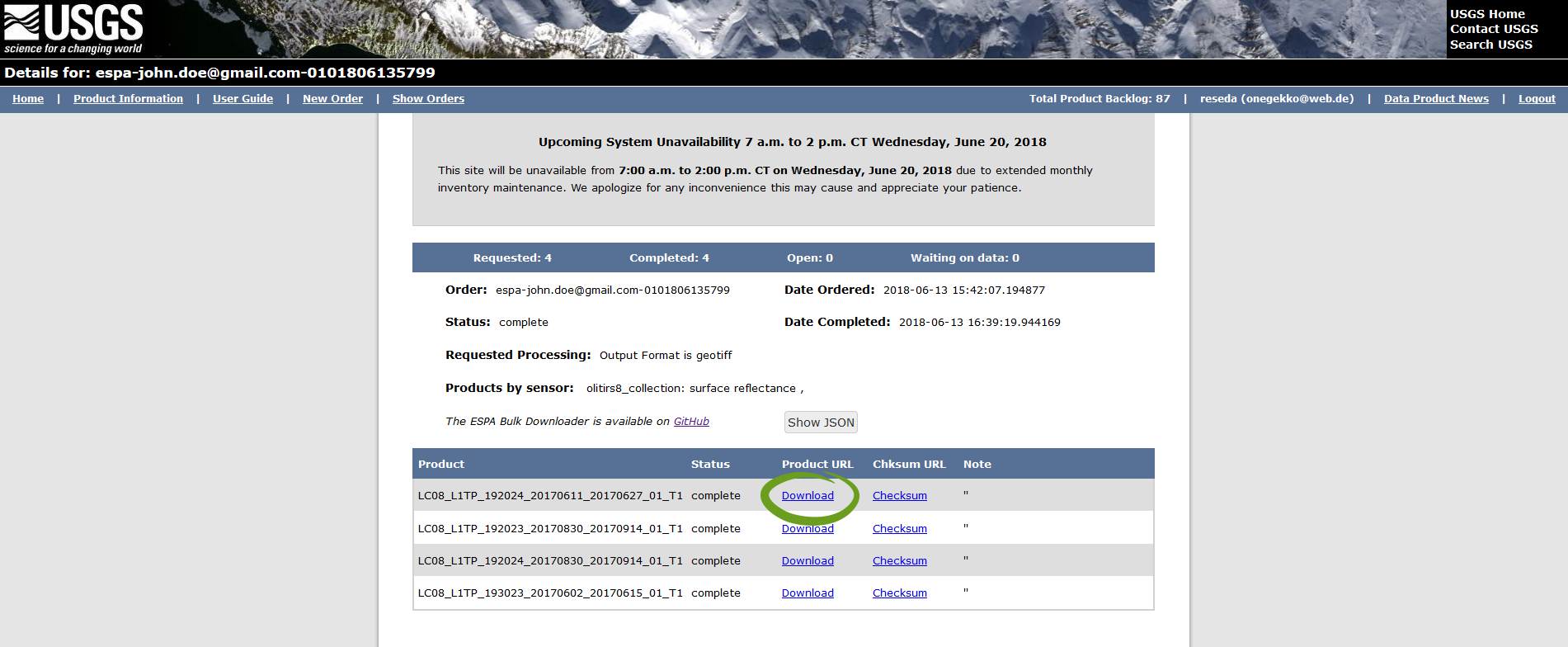Open Checksum for 192024 20170611 scene
Image resolution: width=1568 pixels, height=647 pixels.
click(x=899, y=496)
